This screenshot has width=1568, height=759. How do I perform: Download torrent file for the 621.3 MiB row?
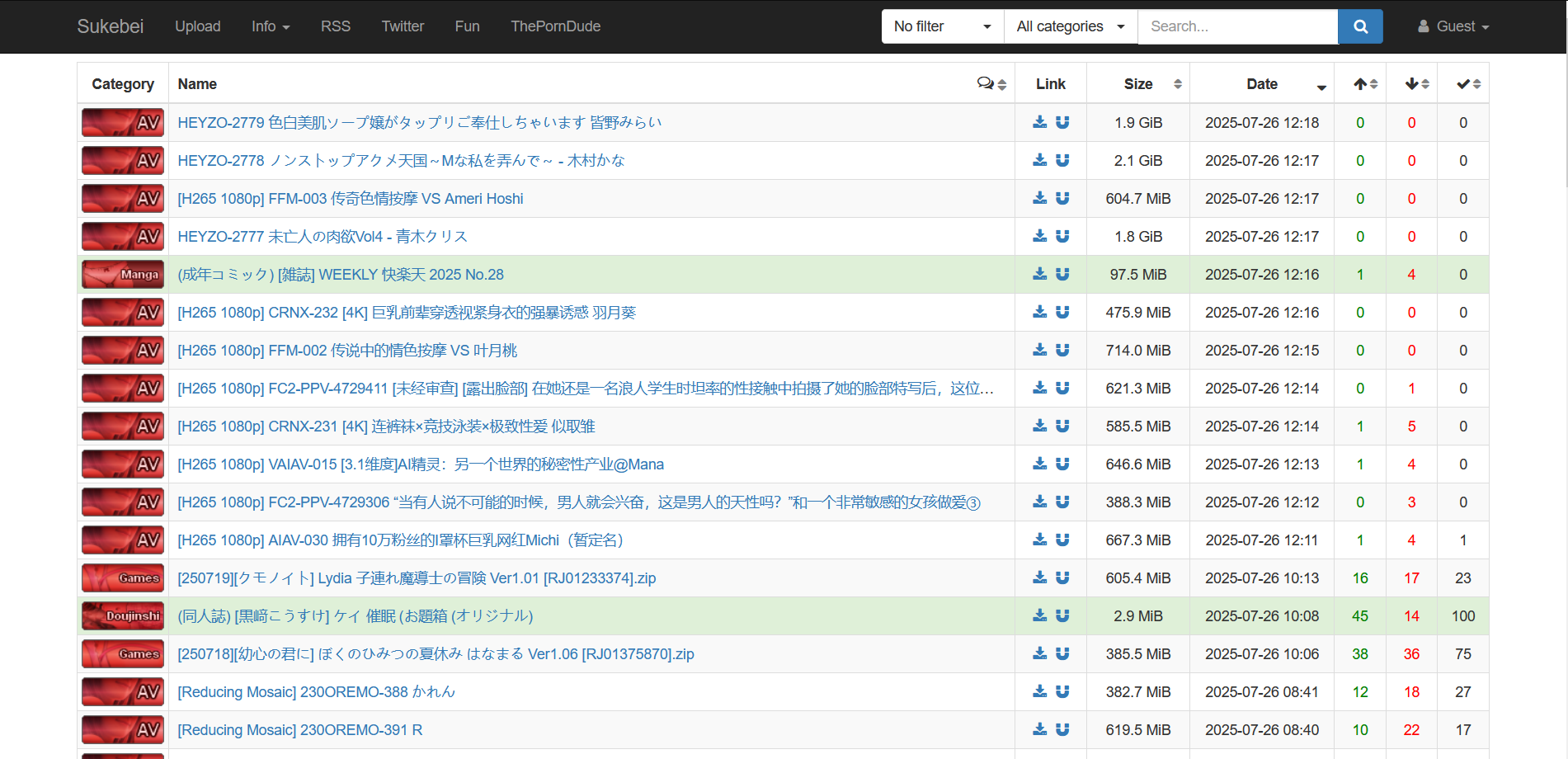tap(1040, 388)
